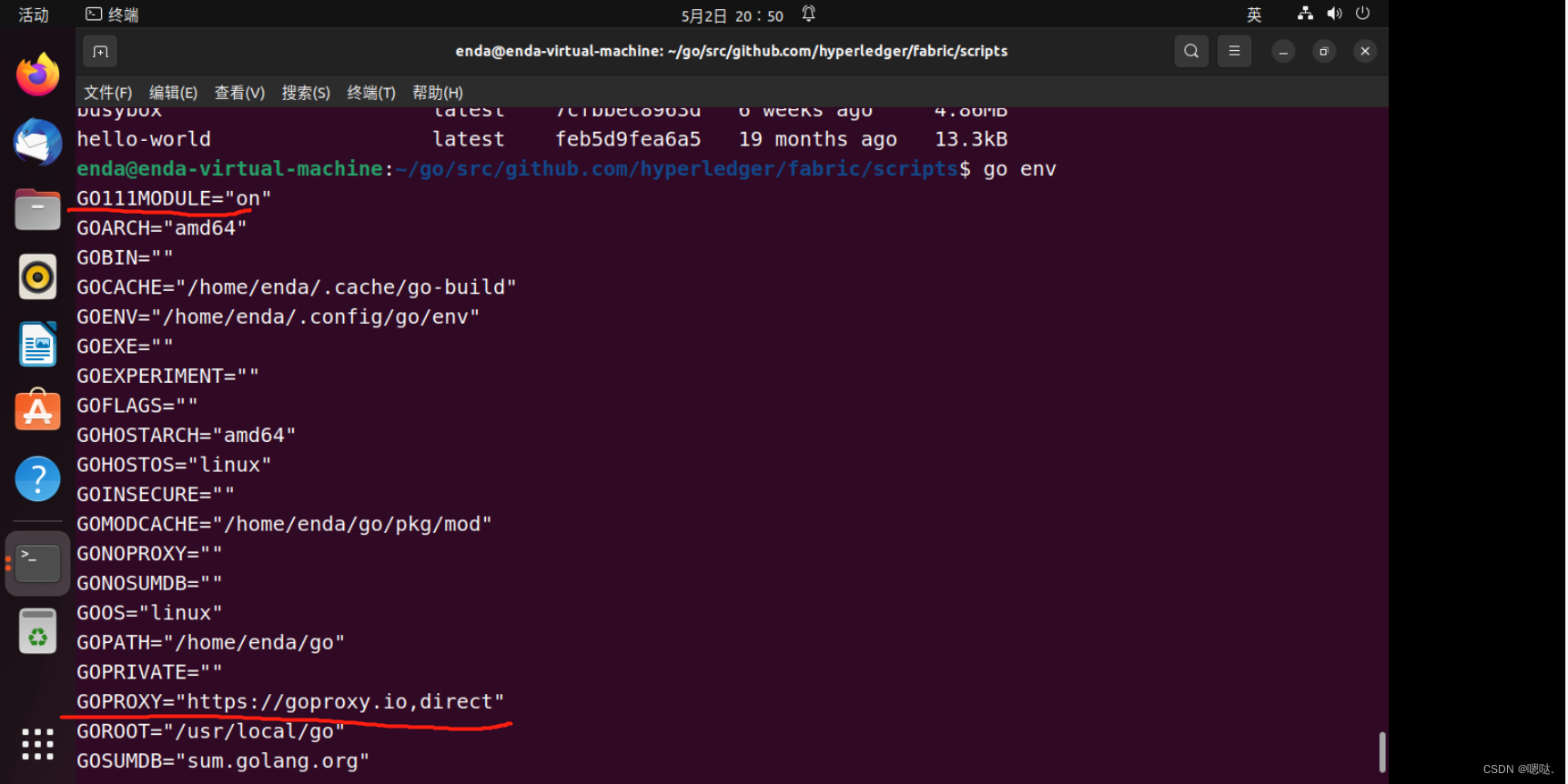1568x784 pixels.
Task: Open network status indicator in top bar
Action: point(1305,14)
